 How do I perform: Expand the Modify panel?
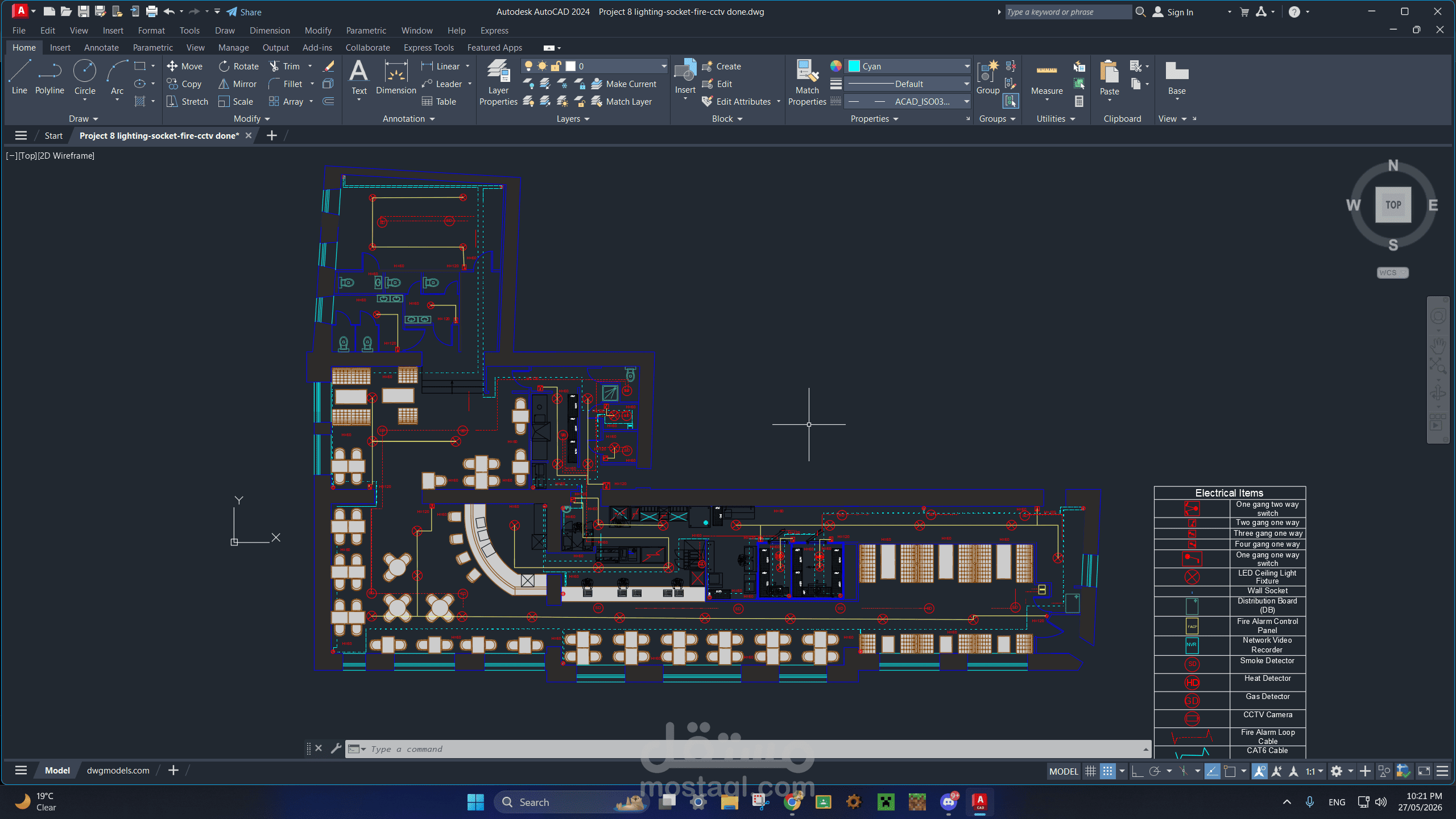(x=252, y=118)
